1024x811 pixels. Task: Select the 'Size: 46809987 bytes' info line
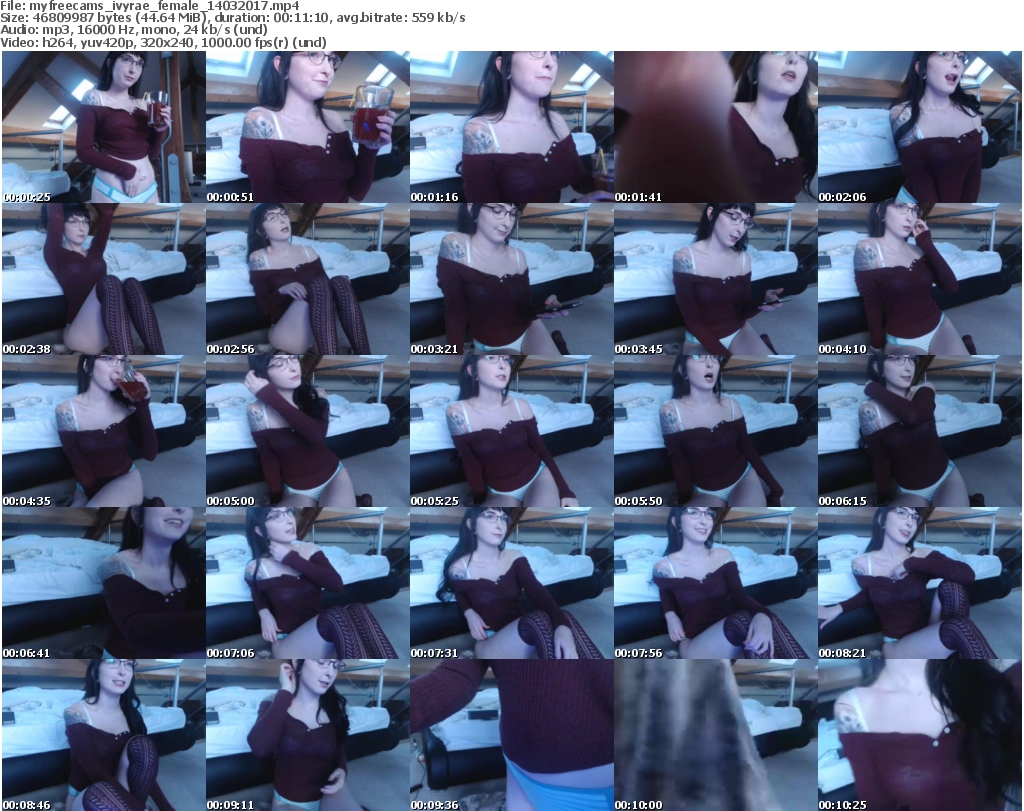point(233,18)
